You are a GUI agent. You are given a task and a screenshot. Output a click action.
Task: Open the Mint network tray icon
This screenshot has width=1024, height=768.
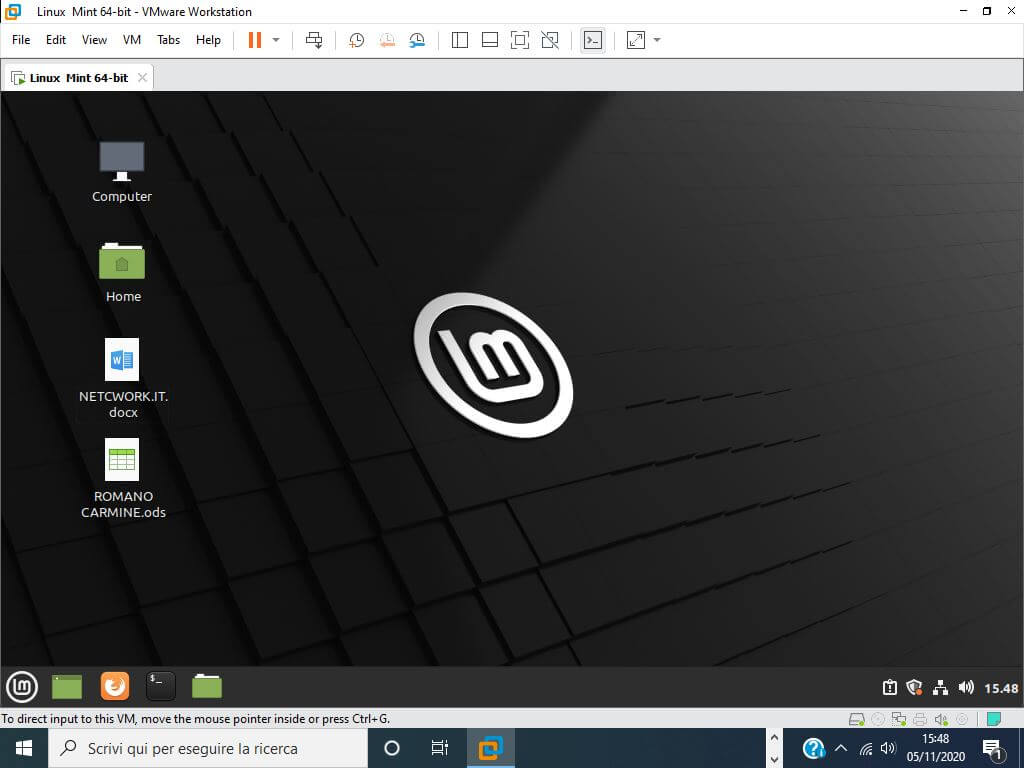click(940, 688)
